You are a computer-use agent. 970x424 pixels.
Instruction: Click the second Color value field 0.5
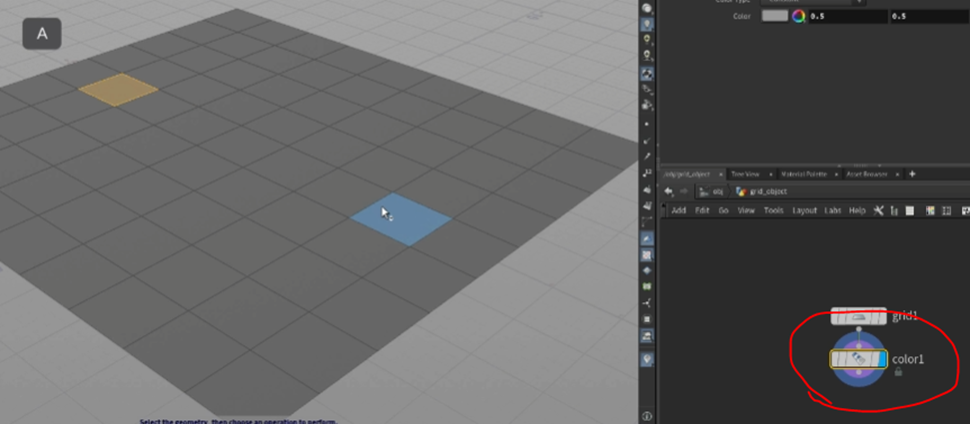pos(930,17)
